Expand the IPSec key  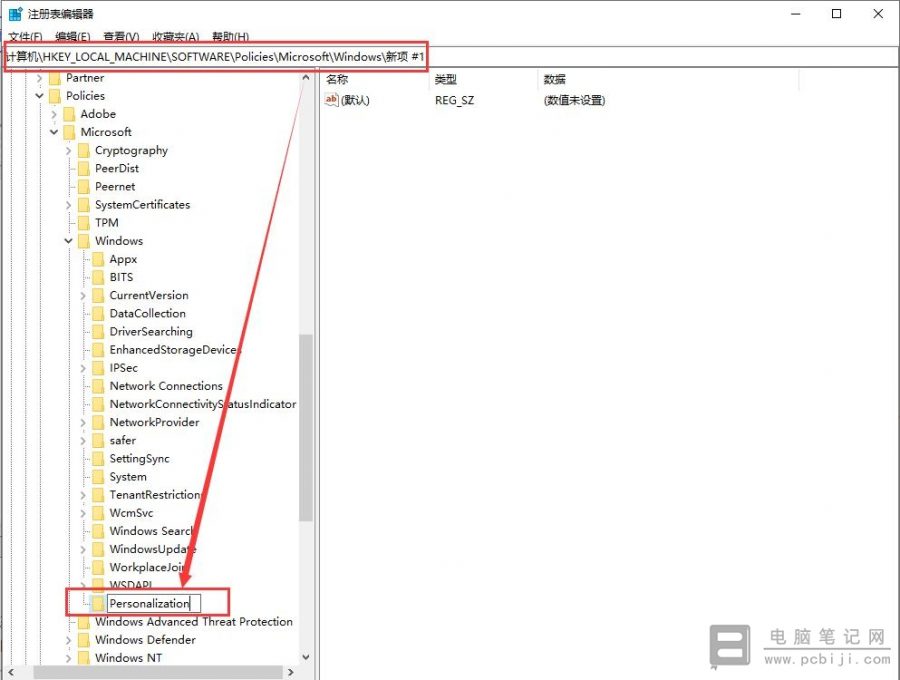click(83, 368)
